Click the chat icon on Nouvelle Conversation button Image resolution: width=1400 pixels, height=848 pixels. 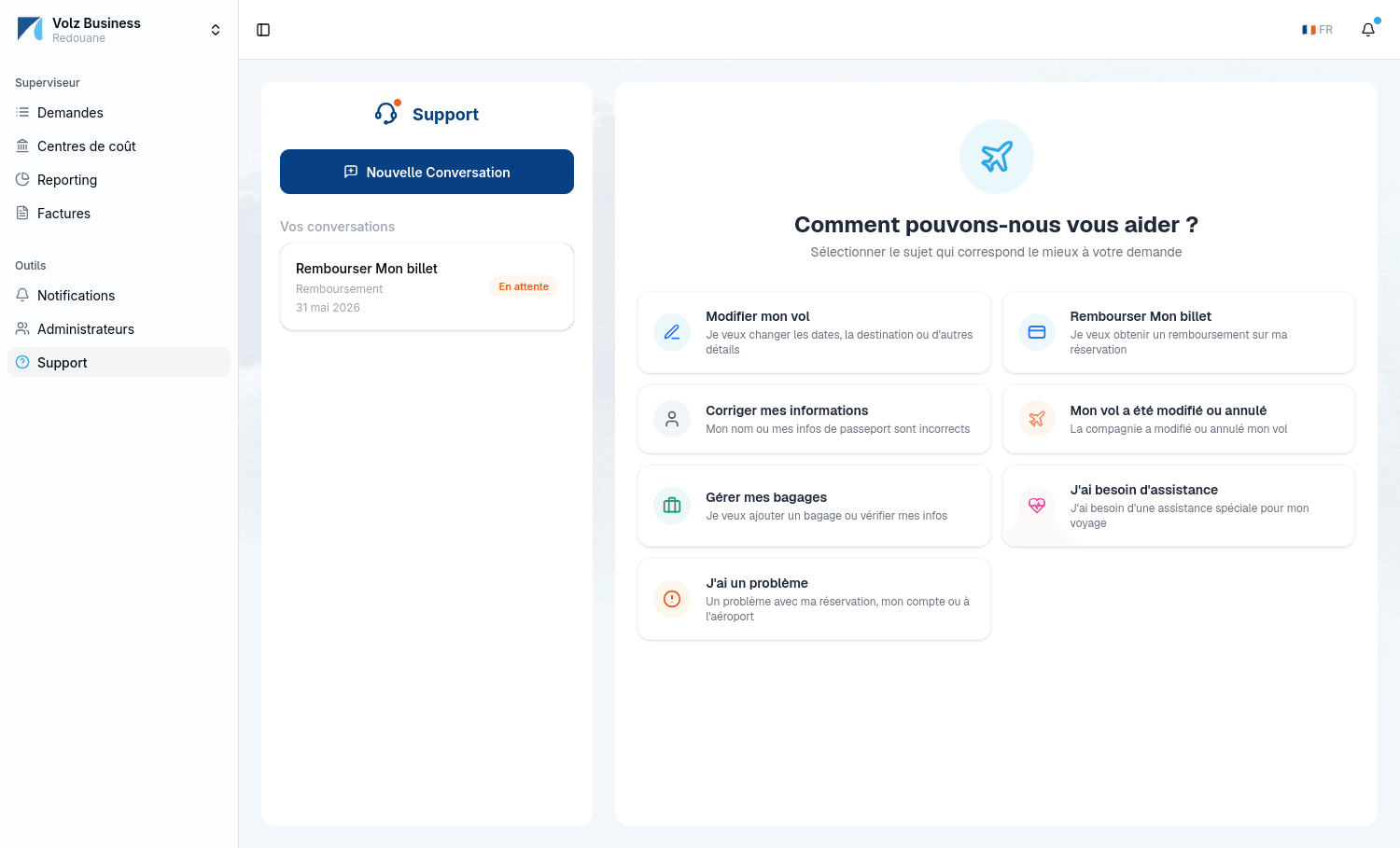[x=351, y=172]
